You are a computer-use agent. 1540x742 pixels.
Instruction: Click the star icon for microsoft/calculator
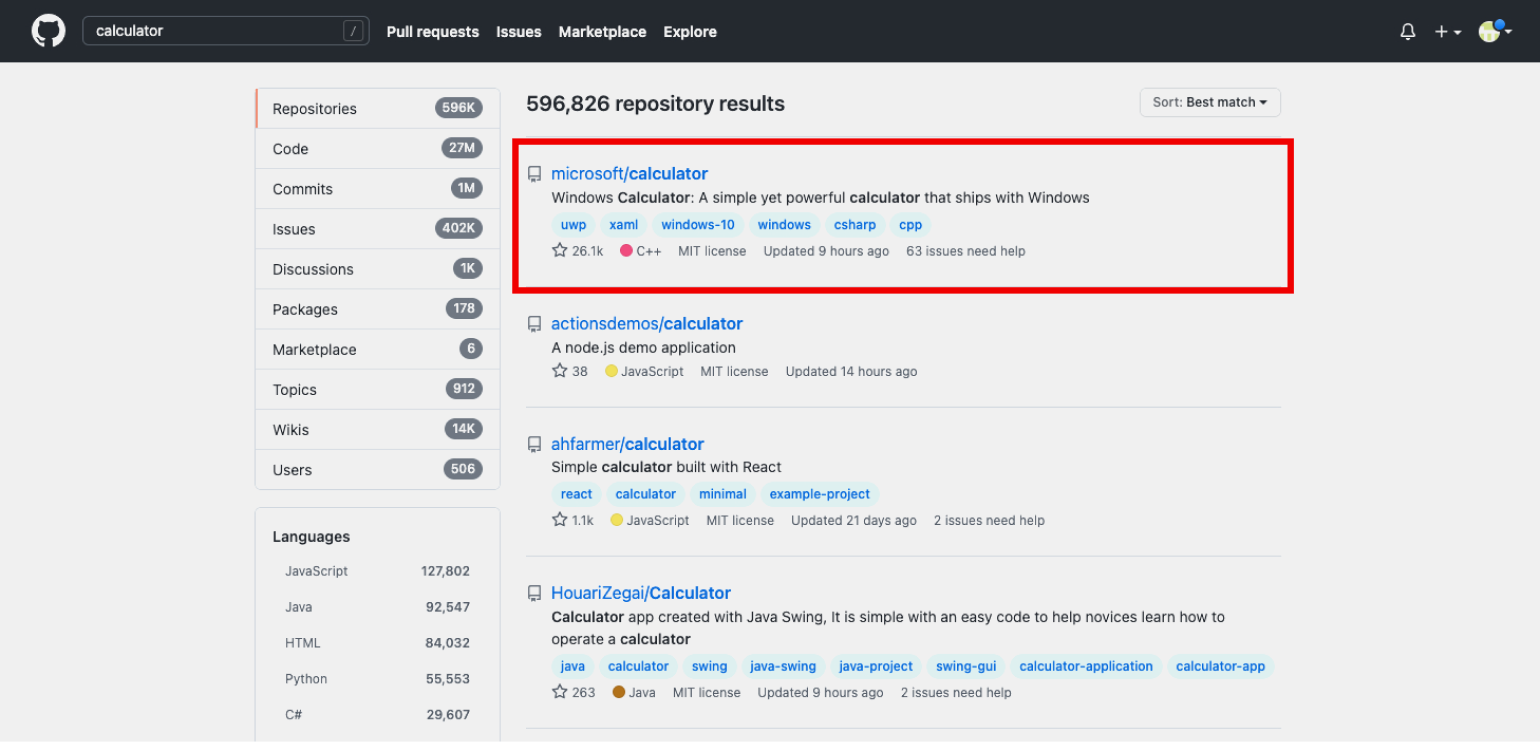pyautogui.click(x=560, y=251)
